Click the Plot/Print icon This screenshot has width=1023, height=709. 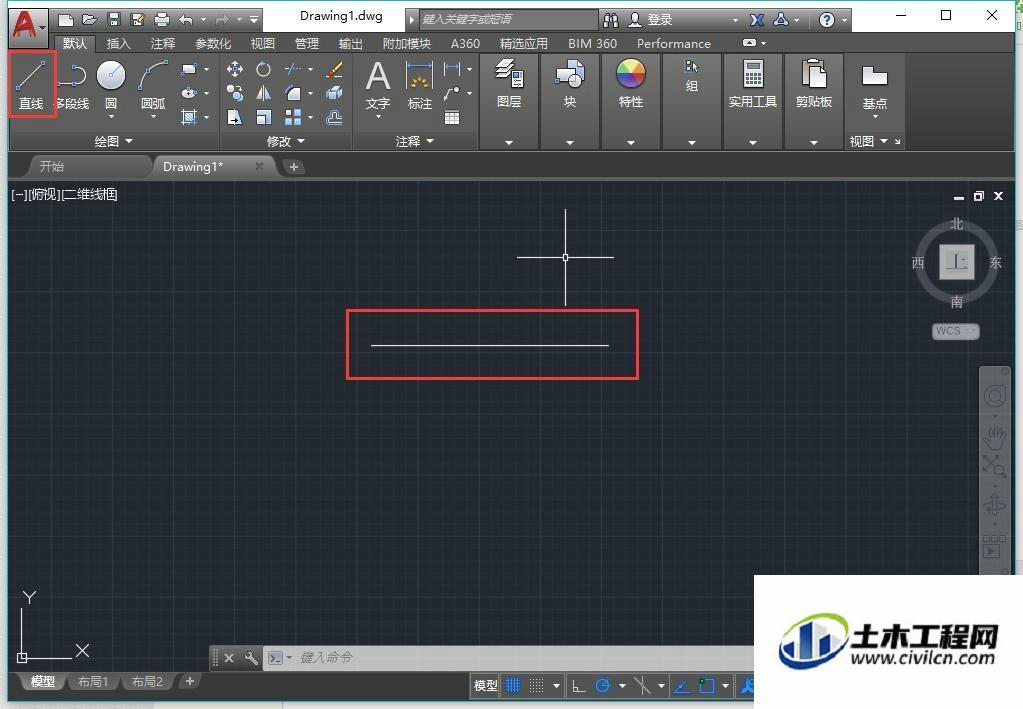[161, 20]
